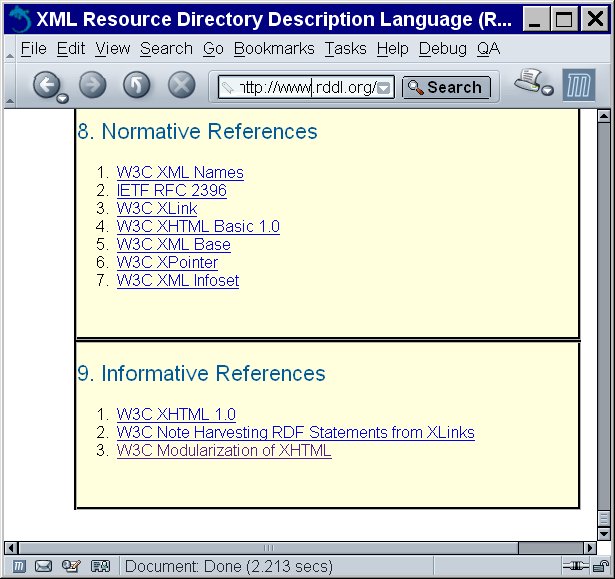
Task: Click the Forward navigation button
Action: click(92, 86)
